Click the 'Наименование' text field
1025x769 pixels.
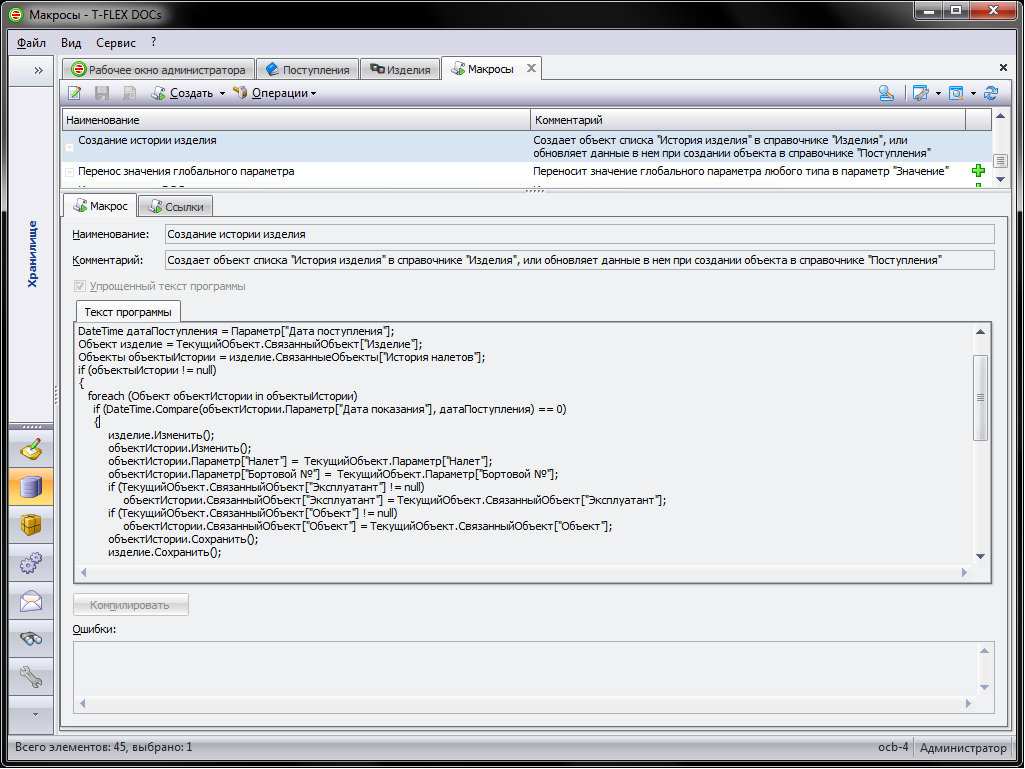coord(579,234)
